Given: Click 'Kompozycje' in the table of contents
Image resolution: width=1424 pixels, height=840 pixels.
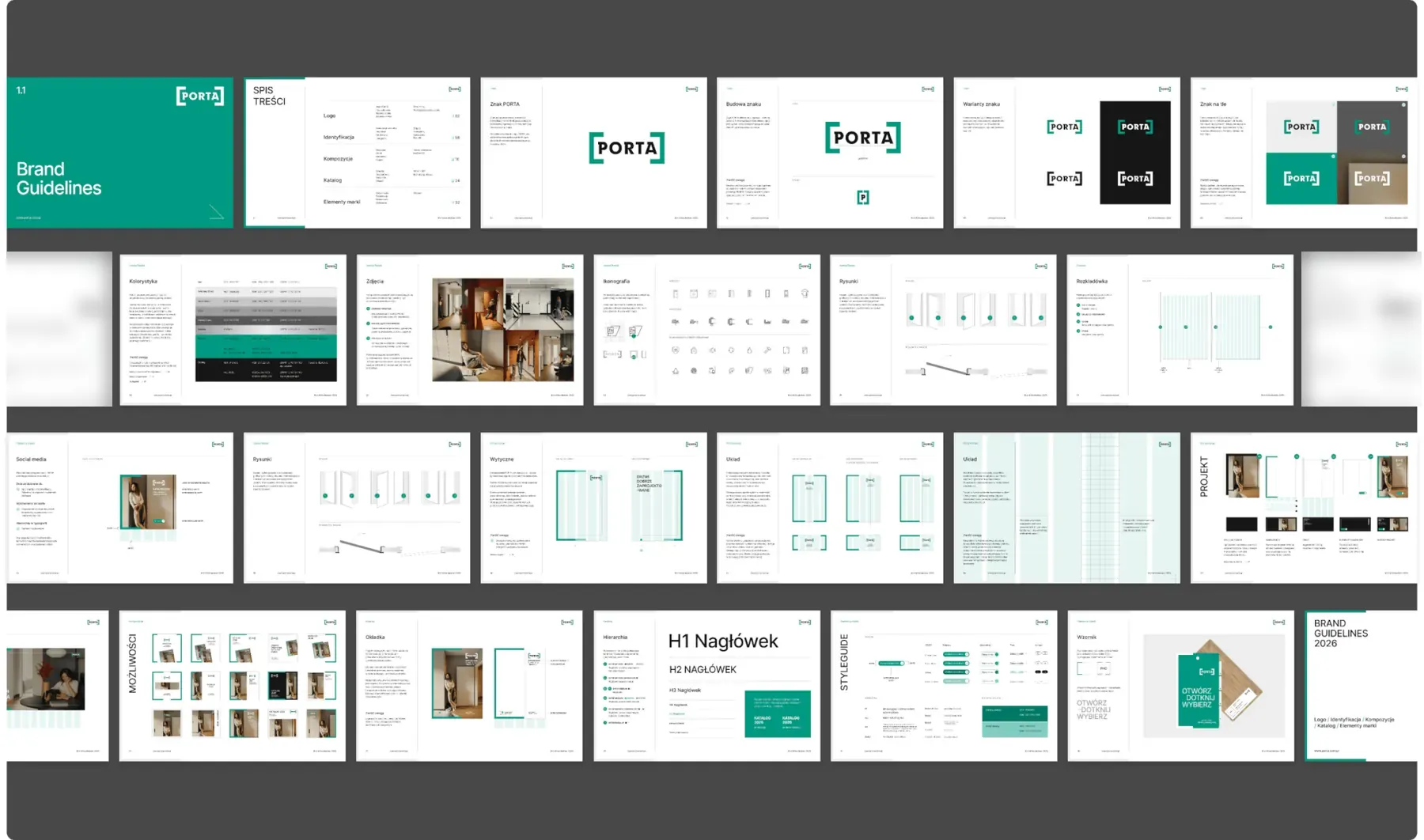Looking at the screenshot, I should coord(338,159).
